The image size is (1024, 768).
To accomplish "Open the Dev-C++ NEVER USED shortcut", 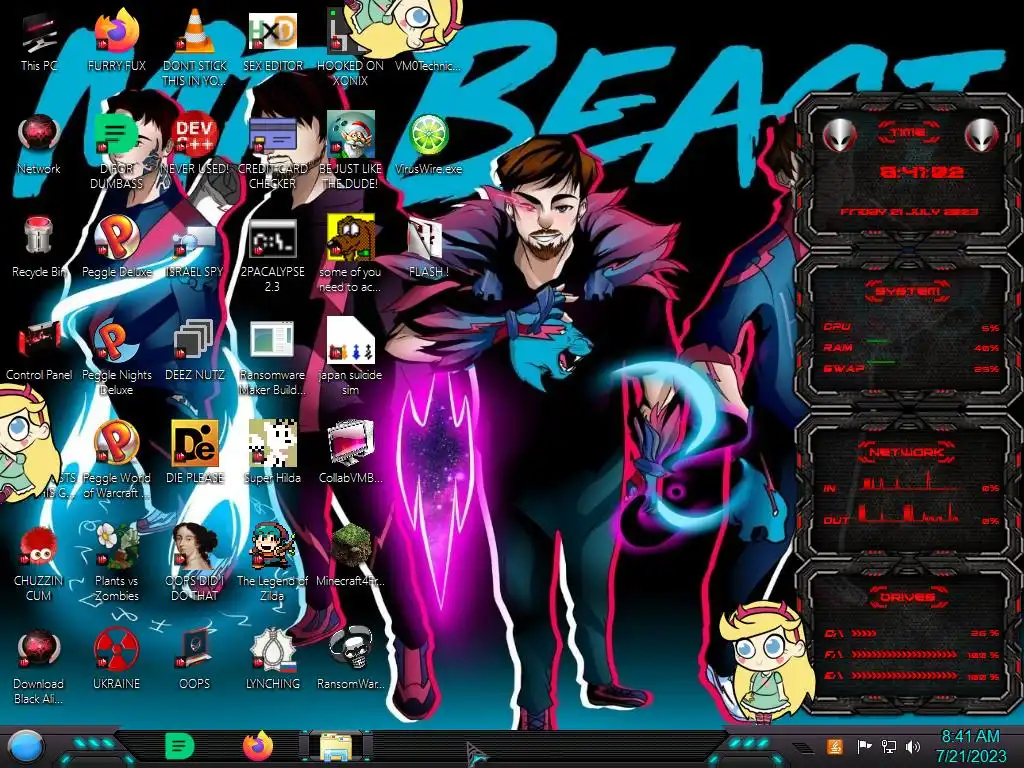I will (x=194, y=145).
